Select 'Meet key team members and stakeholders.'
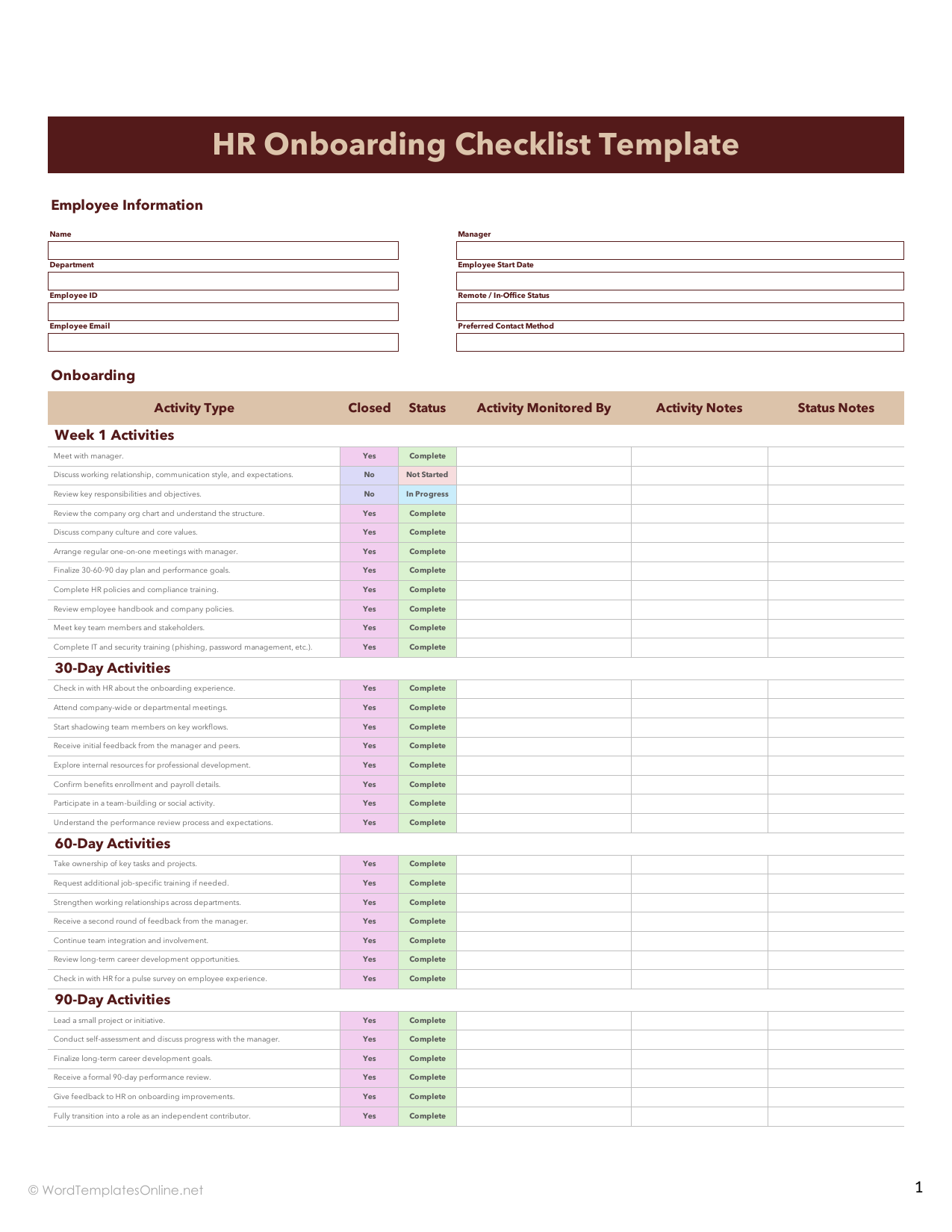 (x=129, y=628)
